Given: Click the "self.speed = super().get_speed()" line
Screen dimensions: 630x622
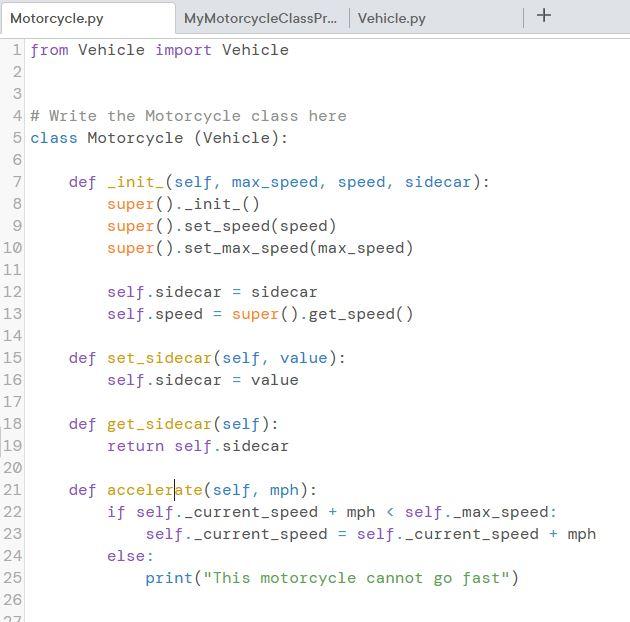Looking at the screenshot, I should coord(260,314).
